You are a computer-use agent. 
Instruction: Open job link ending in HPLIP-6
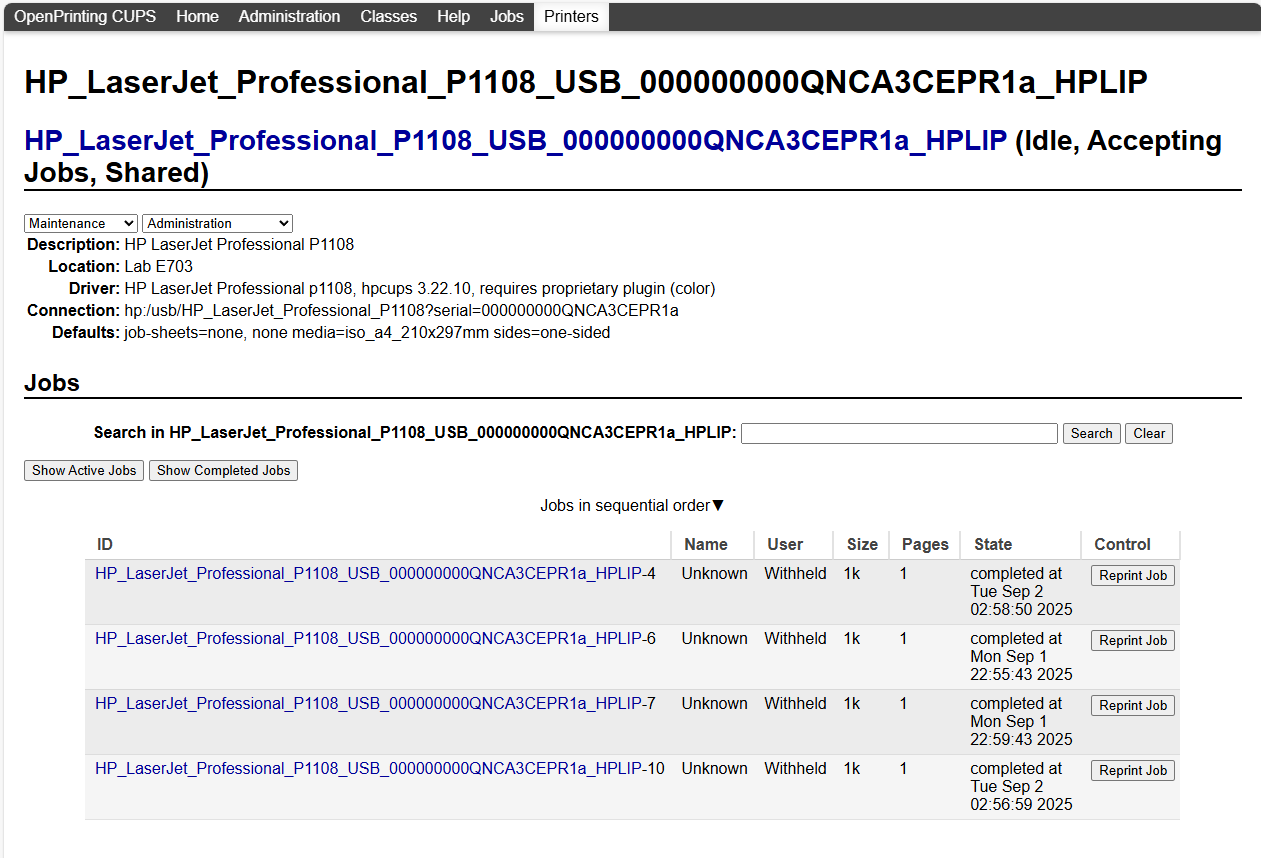(375, 638)
